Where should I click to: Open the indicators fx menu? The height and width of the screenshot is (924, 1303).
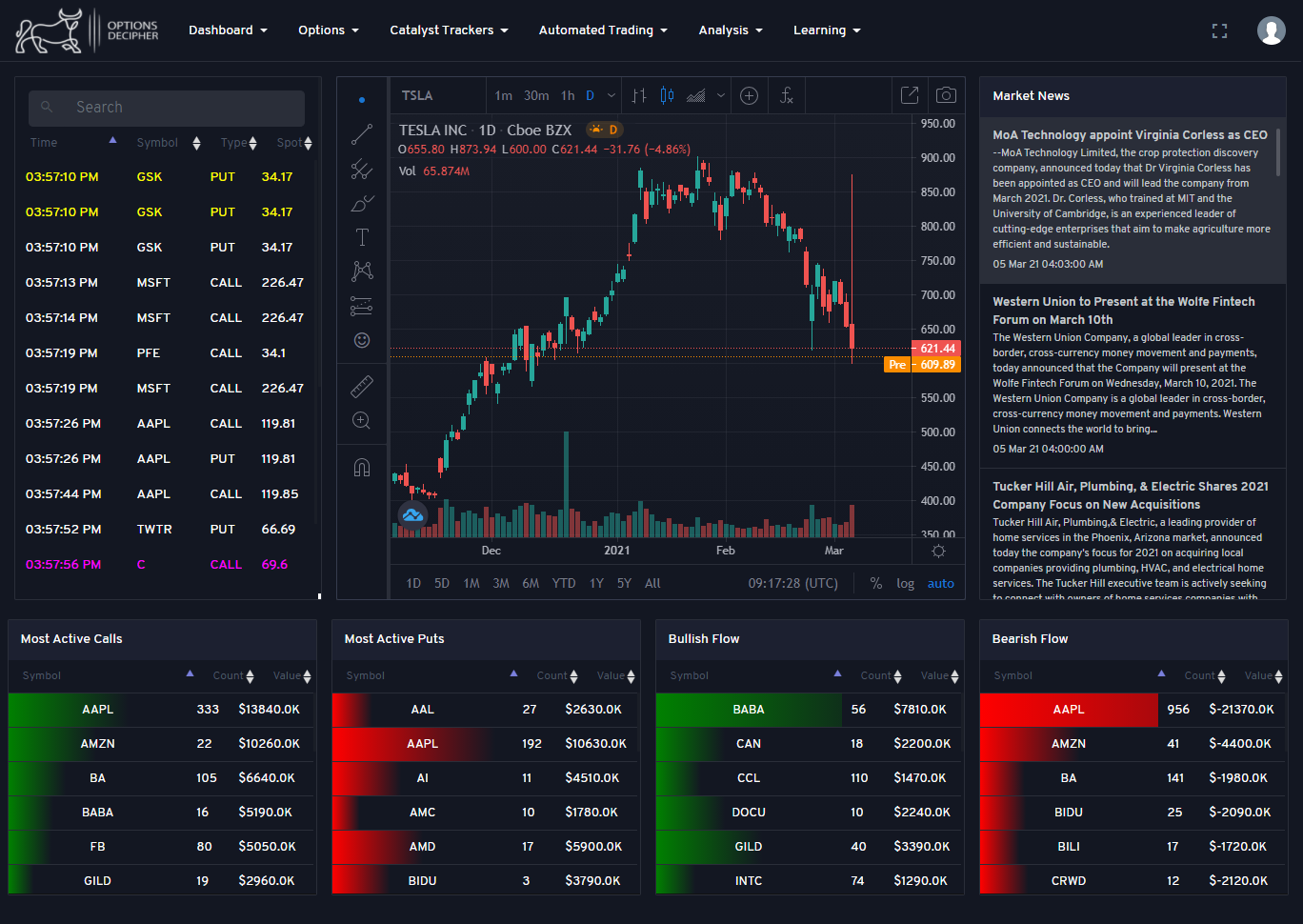click(787, 95)
